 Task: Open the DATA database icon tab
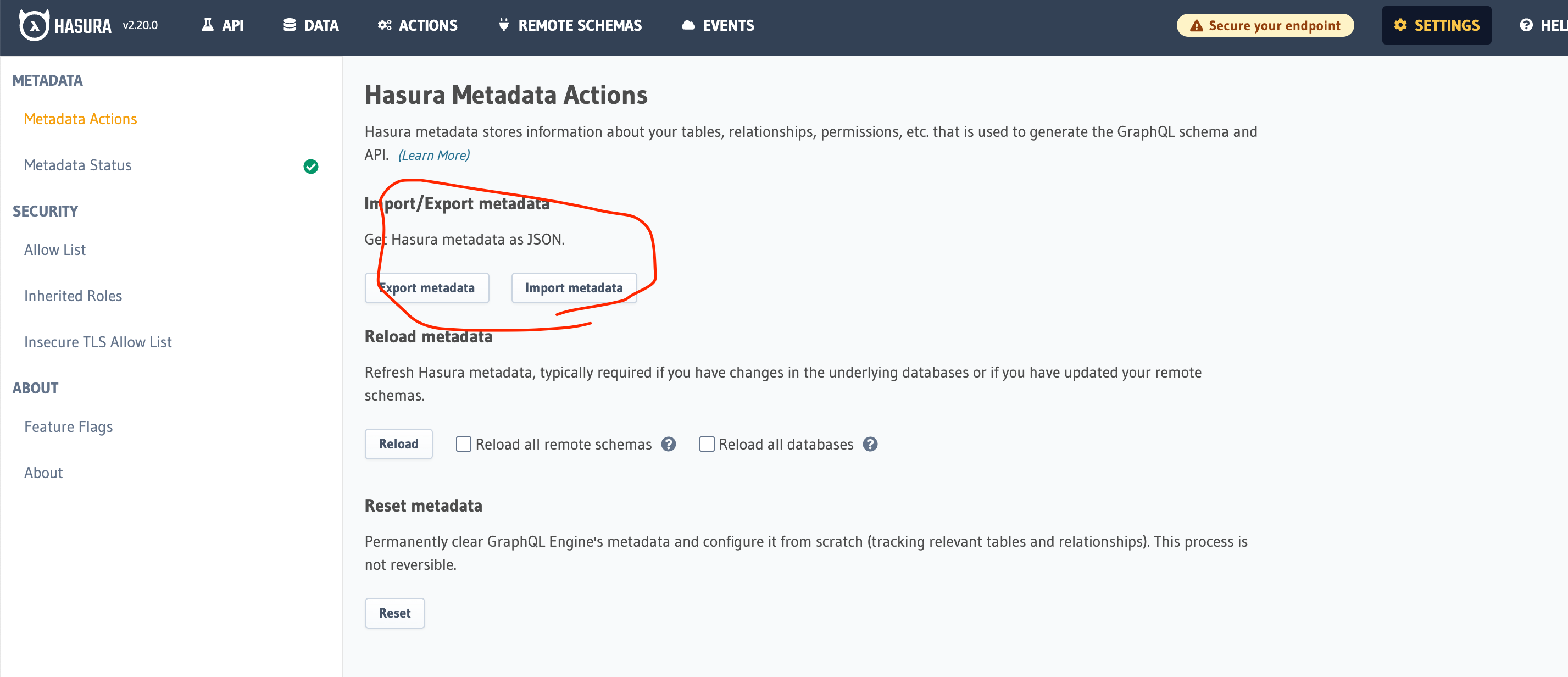tap(290, 25)
